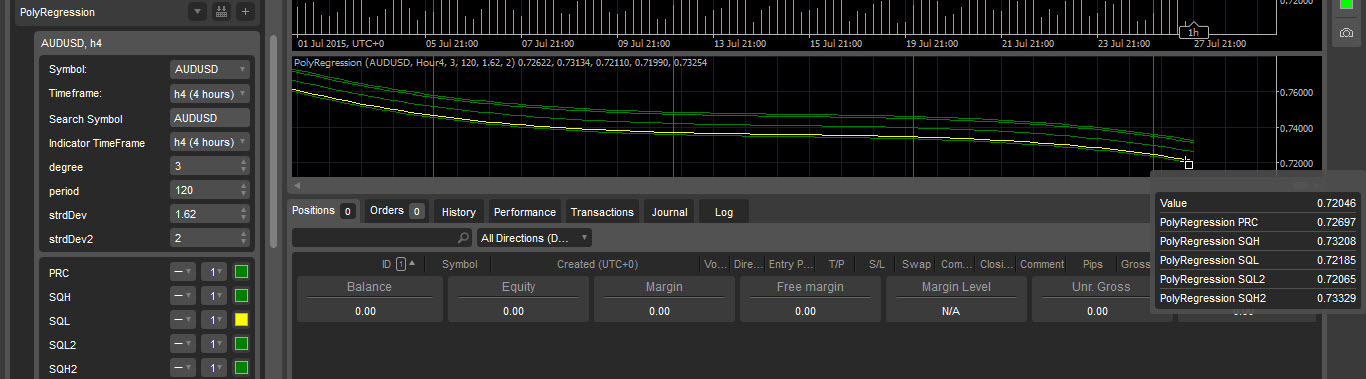
Task: Expand the All Directions filter dropdown
Action: click(534, 239)
